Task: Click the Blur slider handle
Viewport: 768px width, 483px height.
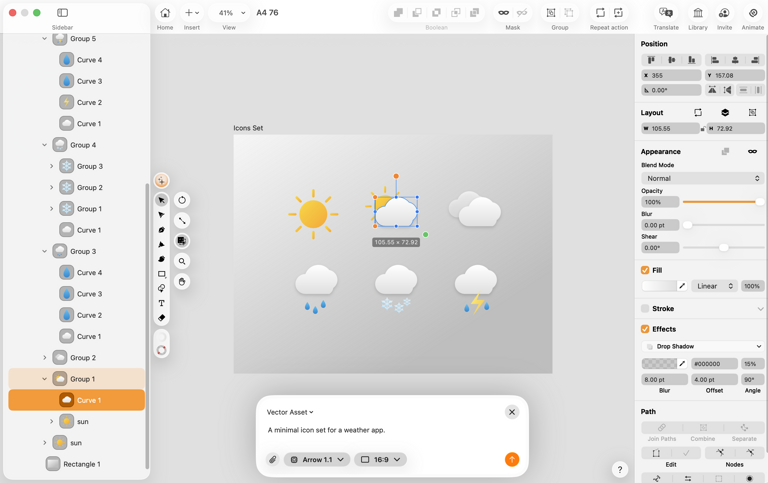Action: tap(688, 225)
